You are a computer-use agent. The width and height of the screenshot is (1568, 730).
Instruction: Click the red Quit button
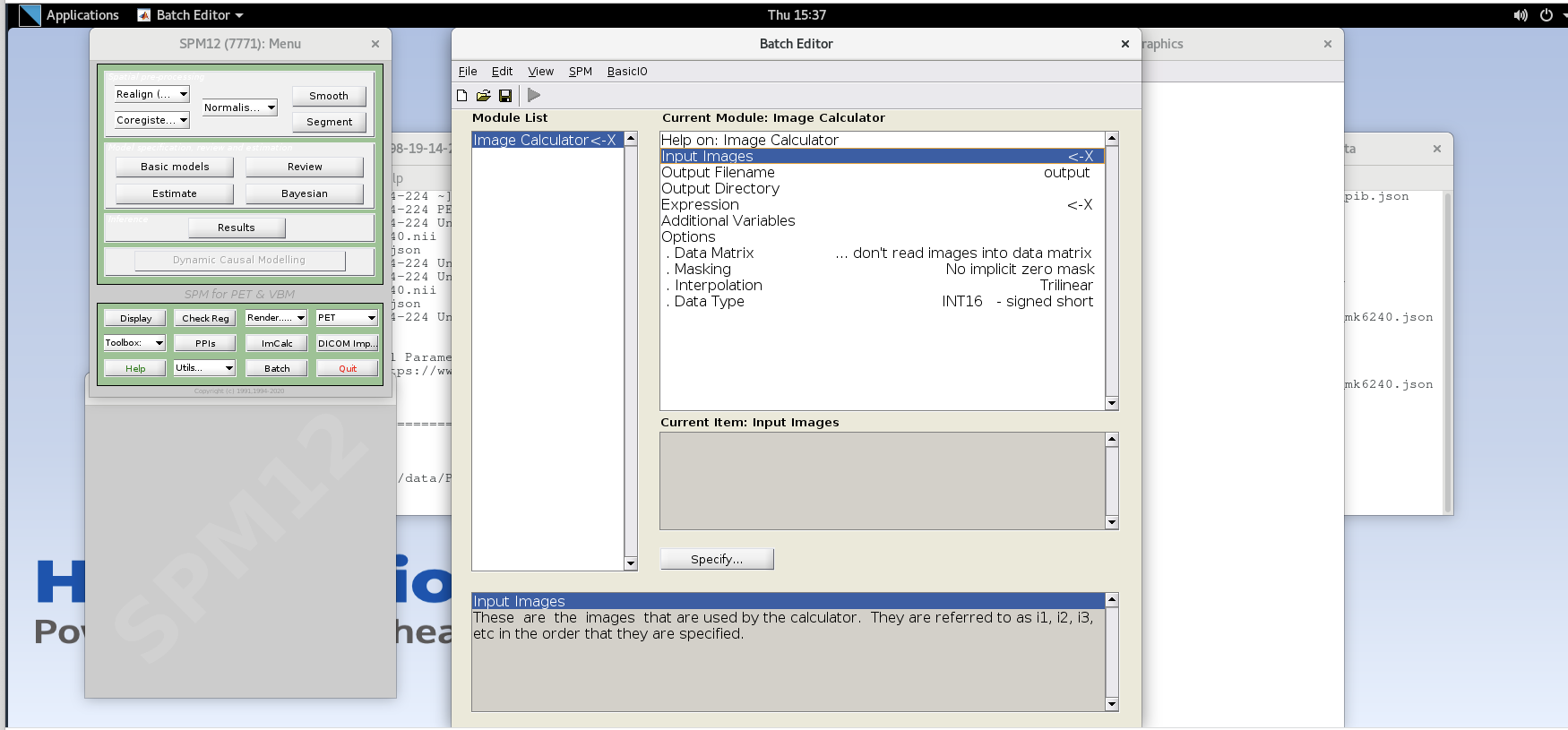click(348, 368)
